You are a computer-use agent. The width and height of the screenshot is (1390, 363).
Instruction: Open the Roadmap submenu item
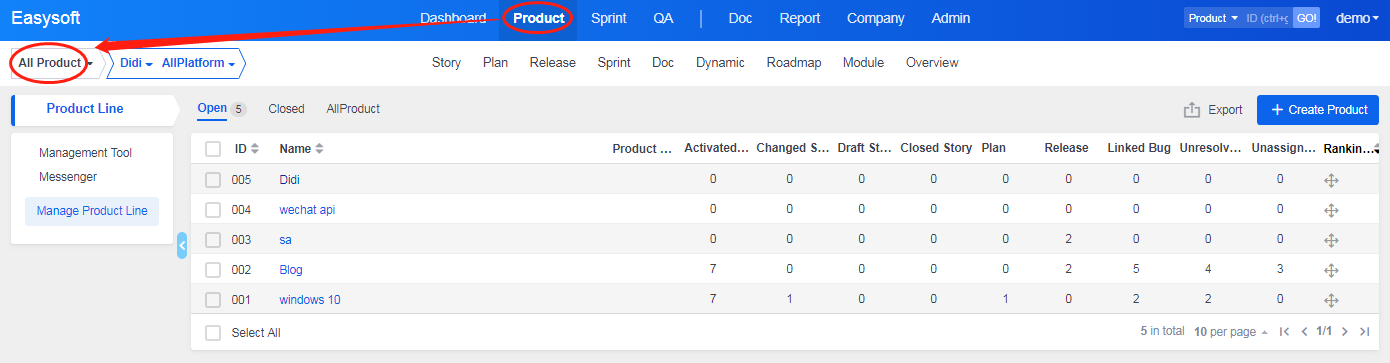794,62
